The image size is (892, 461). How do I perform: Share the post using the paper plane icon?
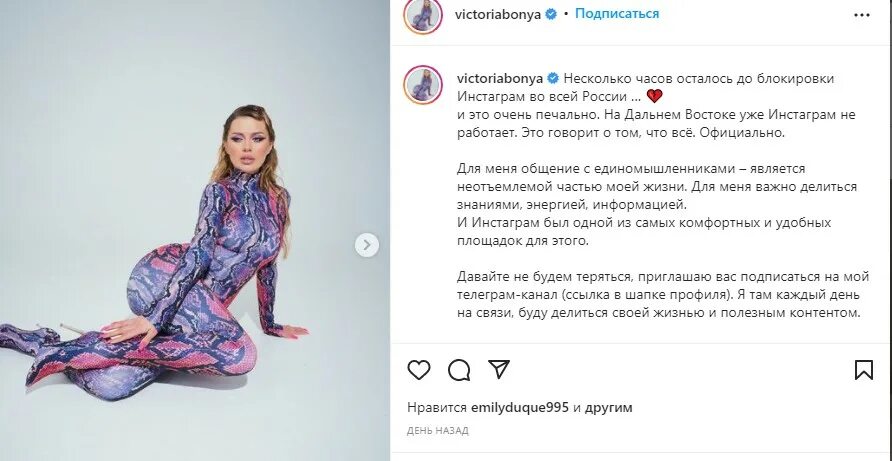[499, 369]
